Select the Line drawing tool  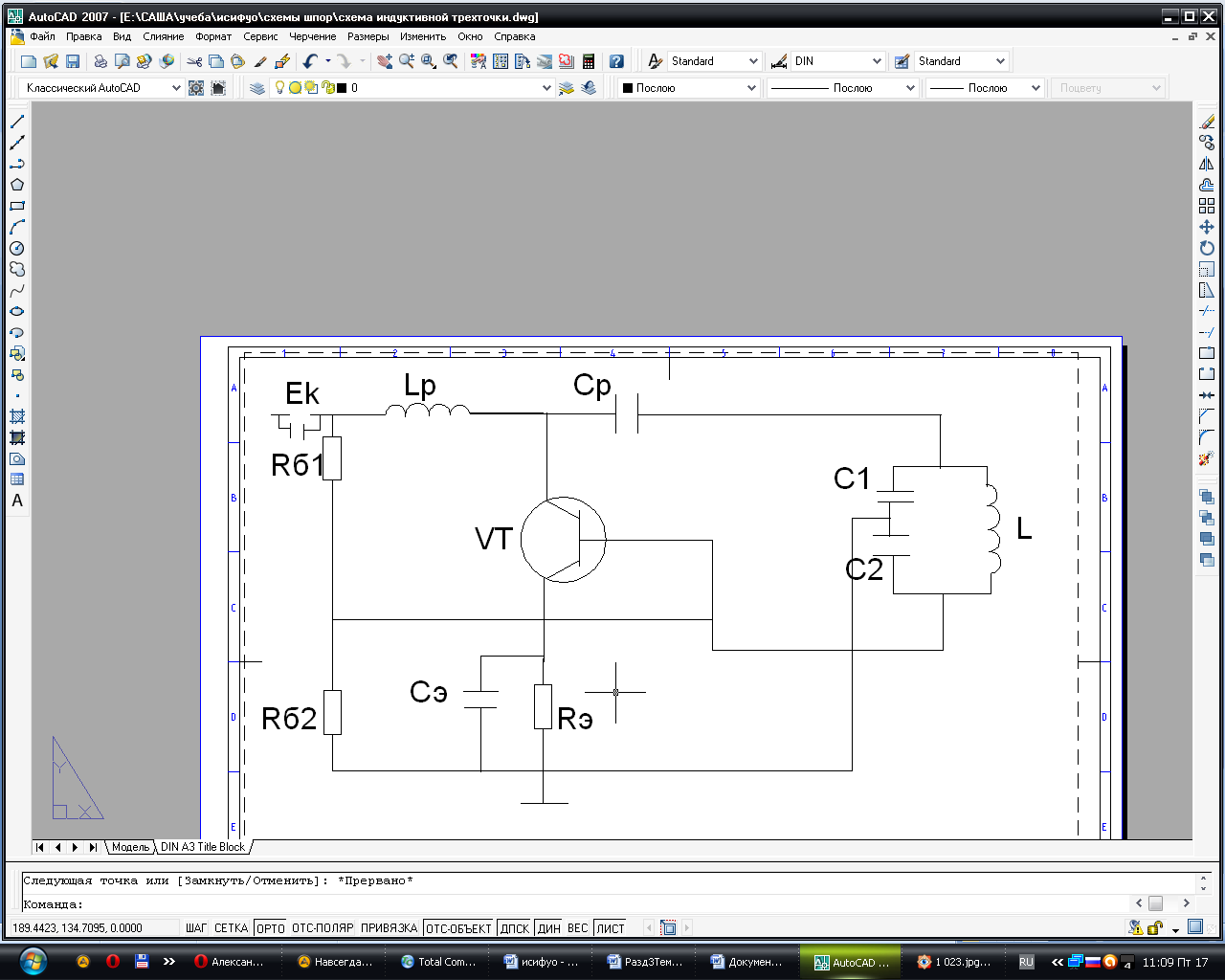[17, 122]
